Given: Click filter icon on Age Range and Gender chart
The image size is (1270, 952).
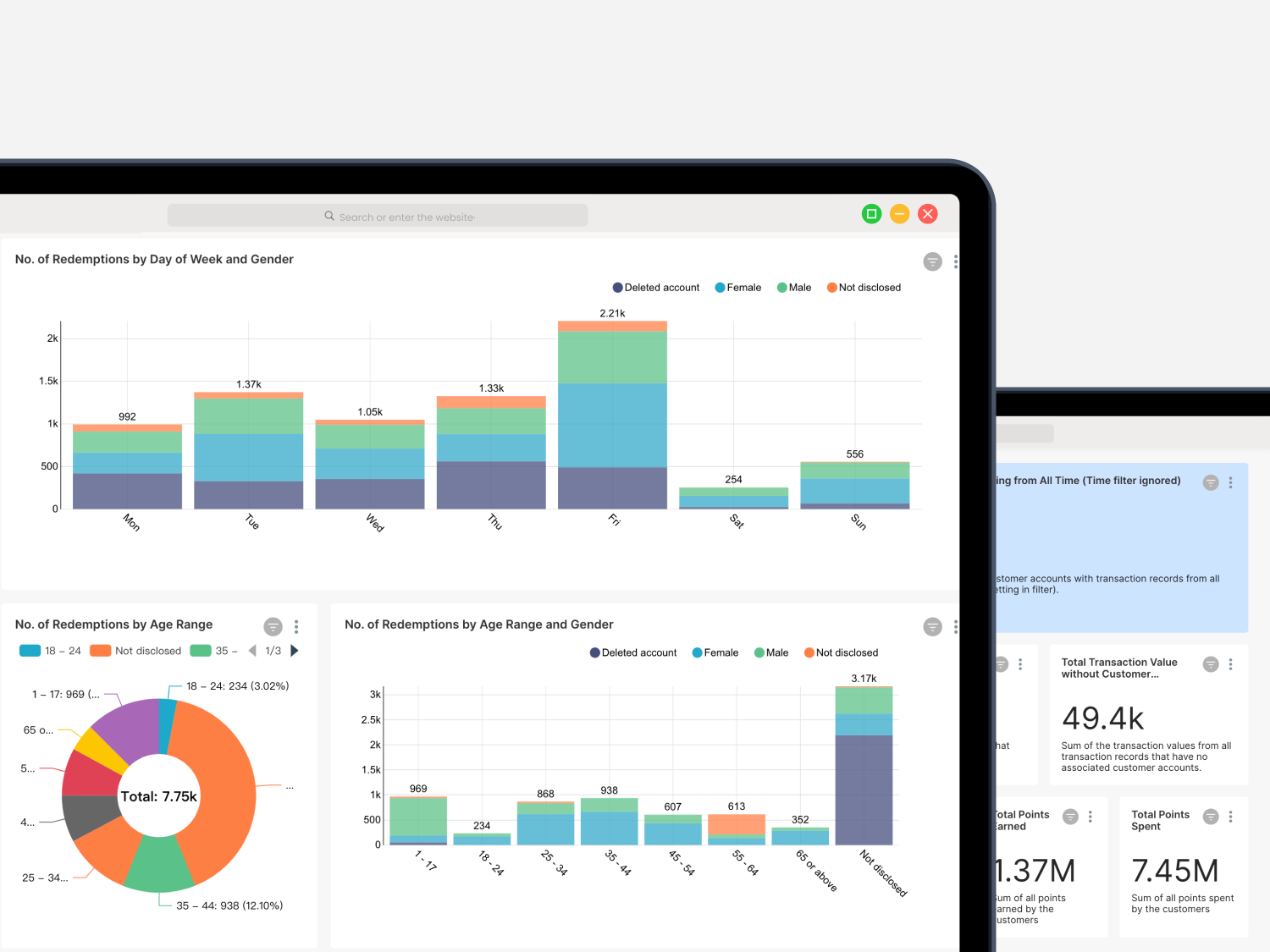Looking at the screenshot, I should click(x=932, y=627).
